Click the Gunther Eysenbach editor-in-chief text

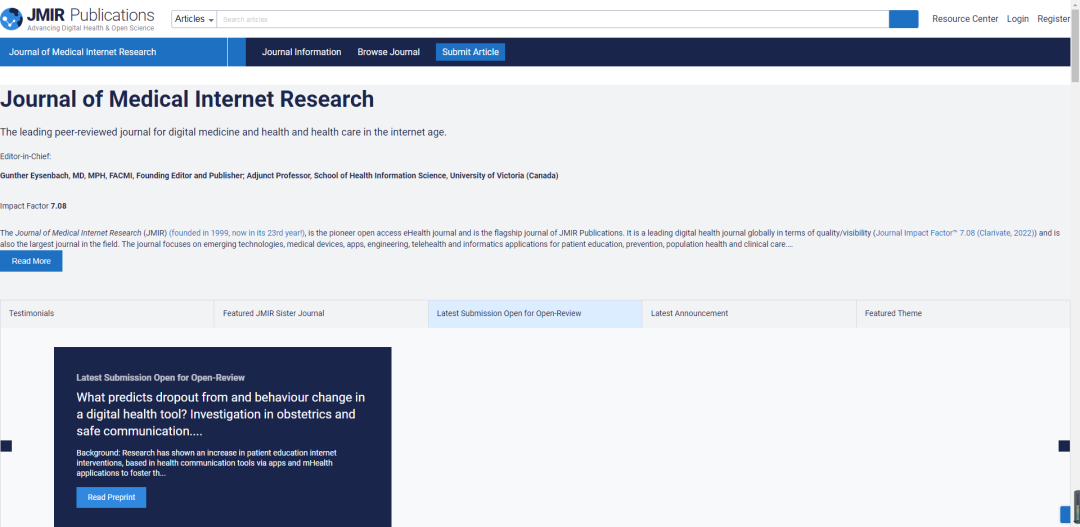tap(279, 176)
